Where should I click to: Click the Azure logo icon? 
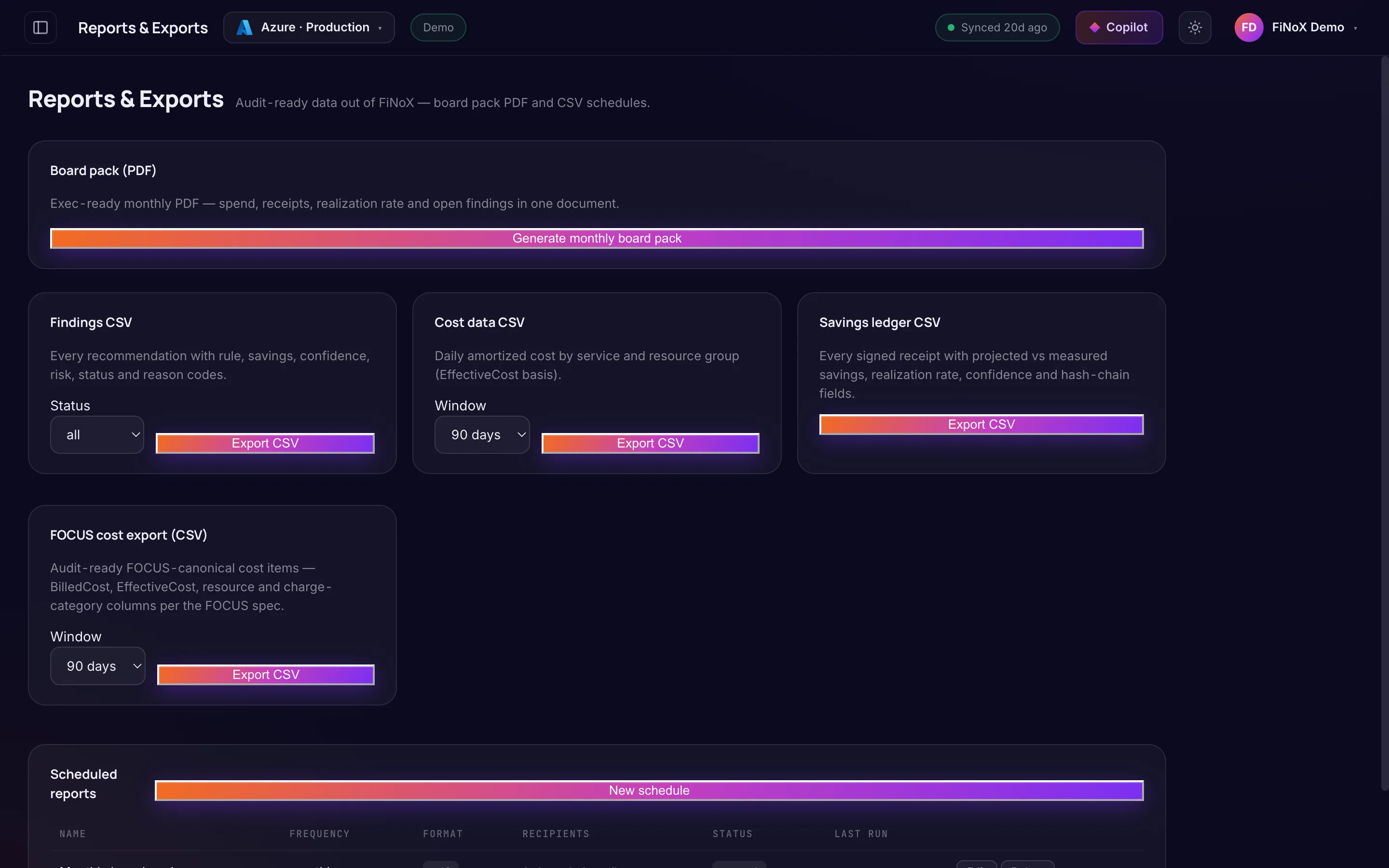point(245,27)
